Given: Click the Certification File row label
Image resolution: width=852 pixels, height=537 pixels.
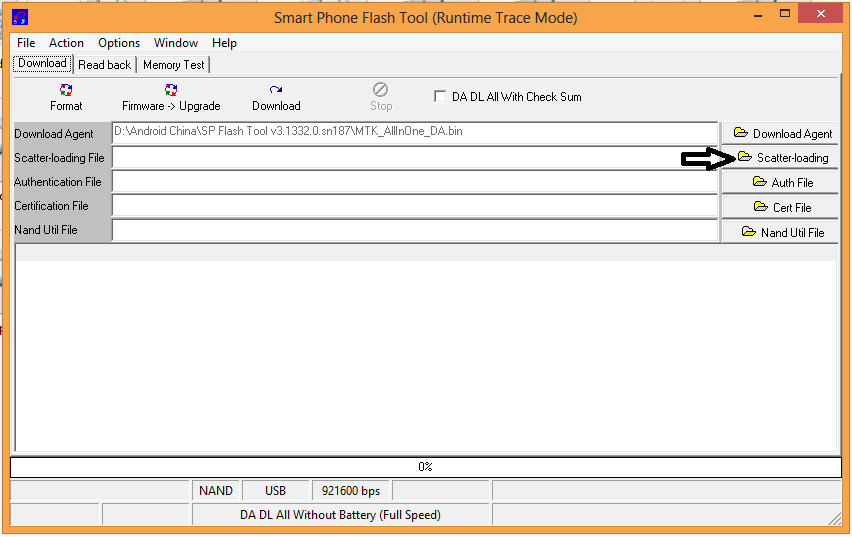Looking at the screenshot, I should tap(51, 206).
